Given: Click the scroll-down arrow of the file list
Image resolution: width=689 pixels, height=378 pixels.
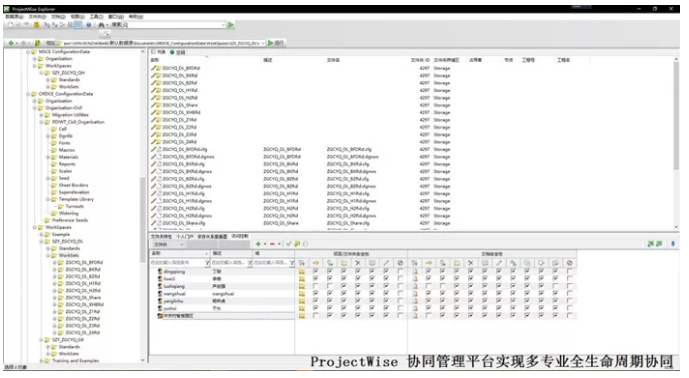Looking at the screenshot, I should (676, 227).
